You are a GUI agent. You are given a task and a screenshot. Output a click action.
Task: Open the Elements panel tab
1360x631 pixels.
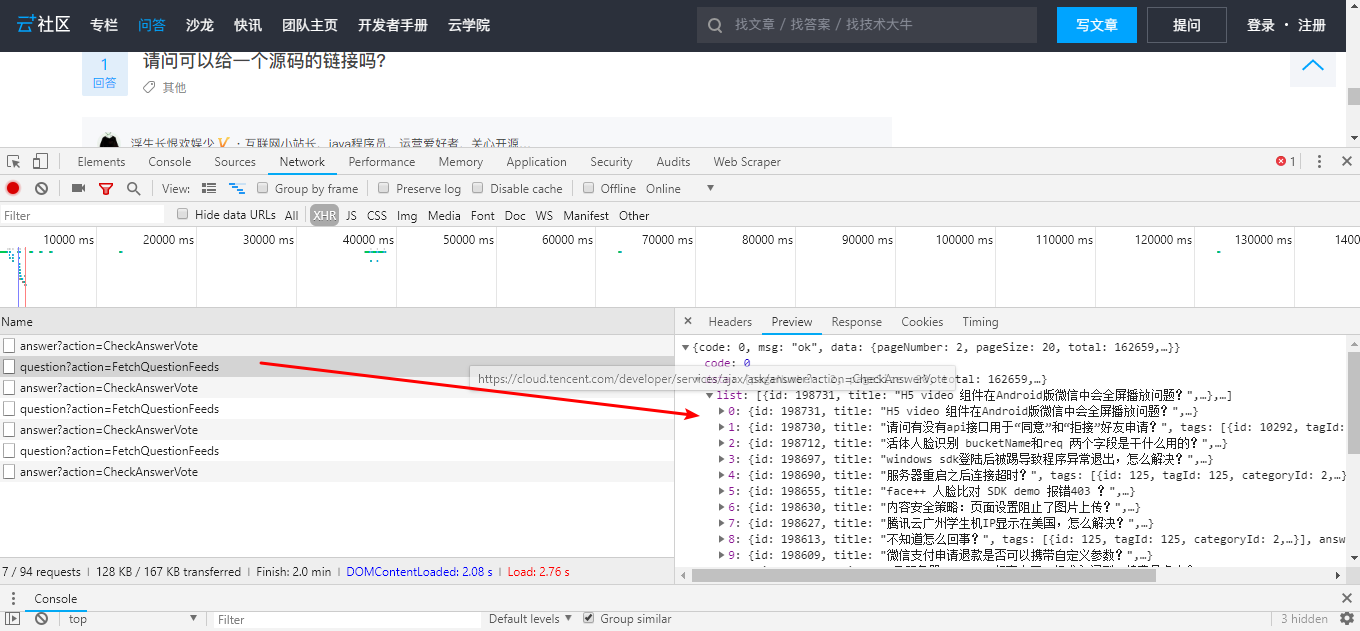click(101, 162)
